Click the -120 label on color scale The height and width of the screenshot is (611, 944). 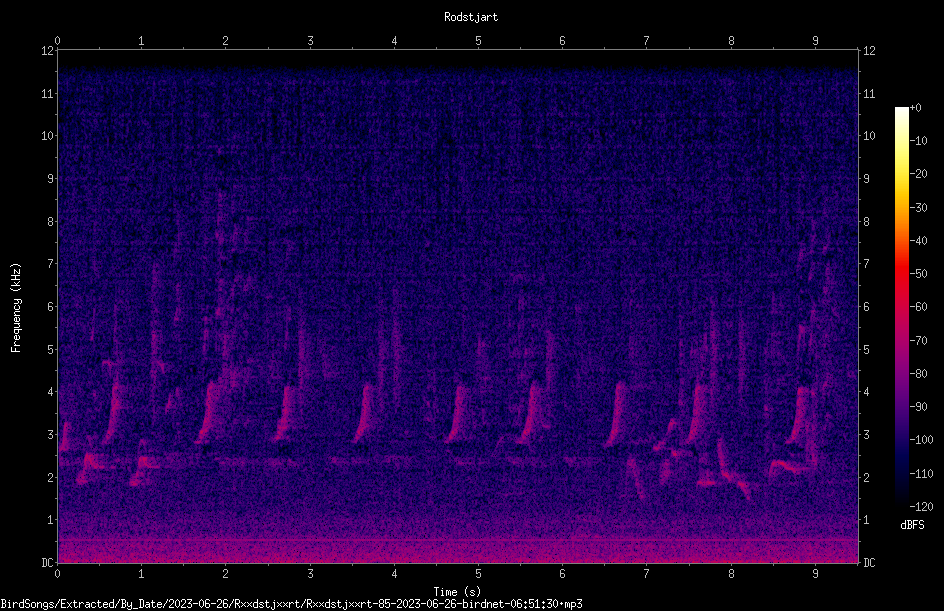[921, 507]
